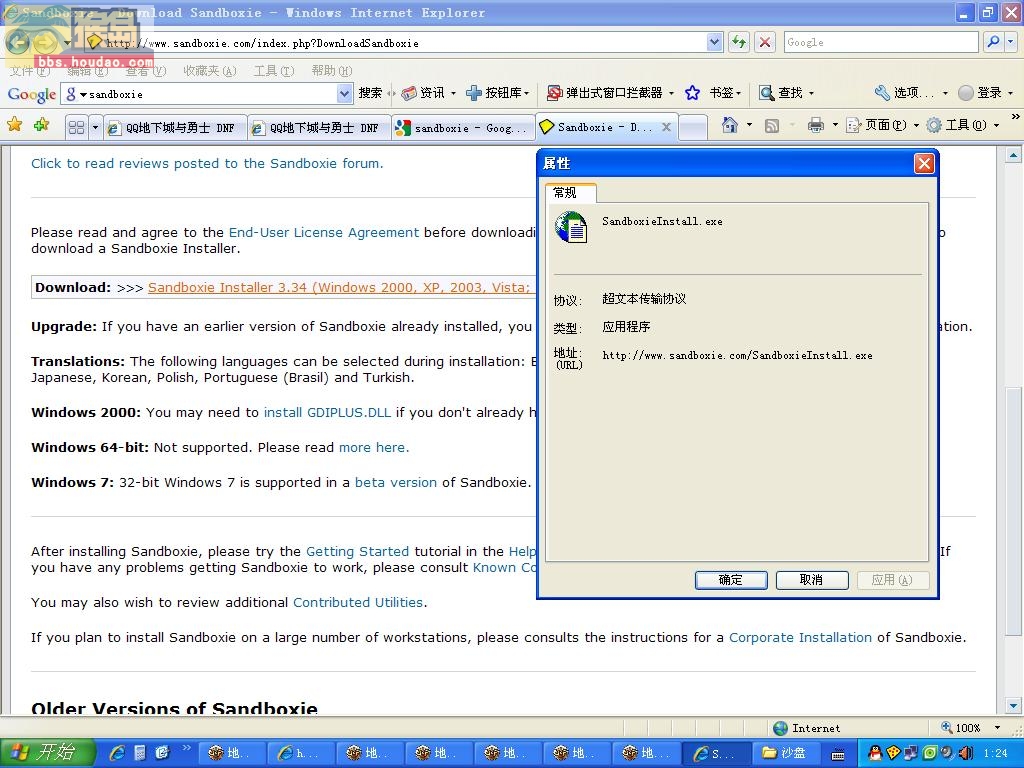This screenshot has height=768, width=1024.
Task: Click the page scrollbar down arrow
Action: coord(1014,705)
